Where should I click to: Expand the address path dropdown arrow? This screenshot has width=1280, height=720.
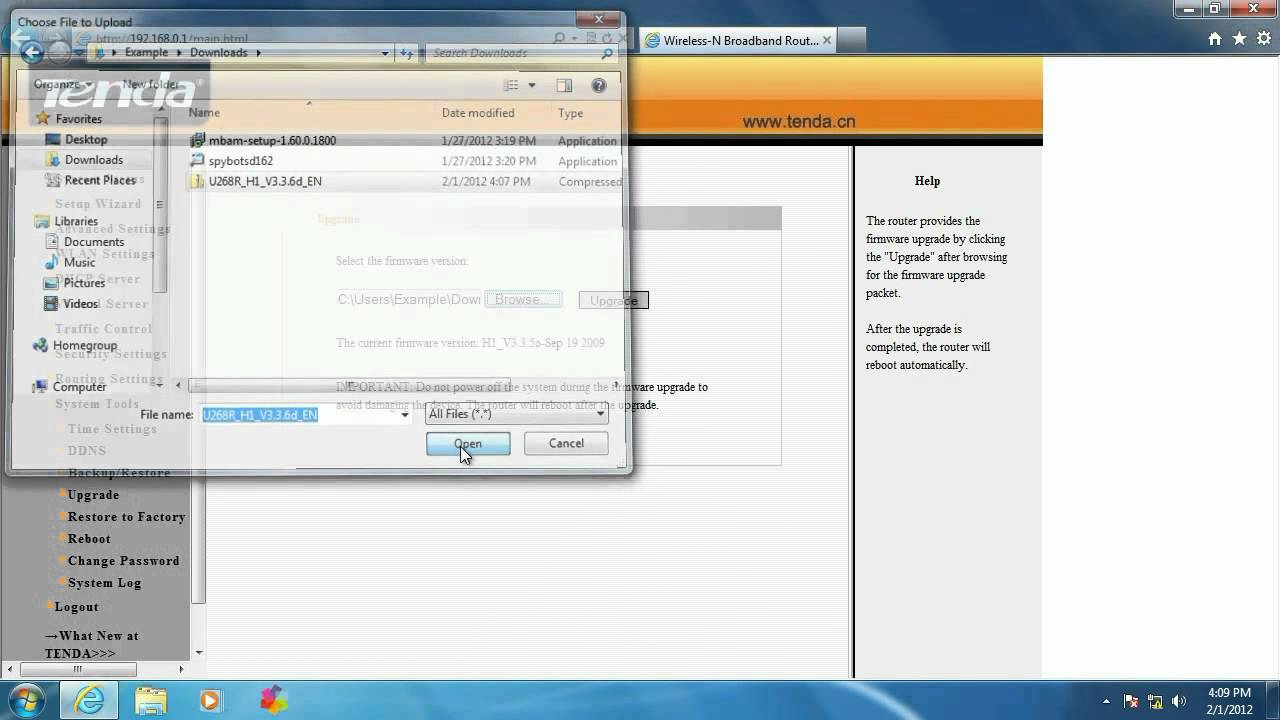[x=385, y=53]
